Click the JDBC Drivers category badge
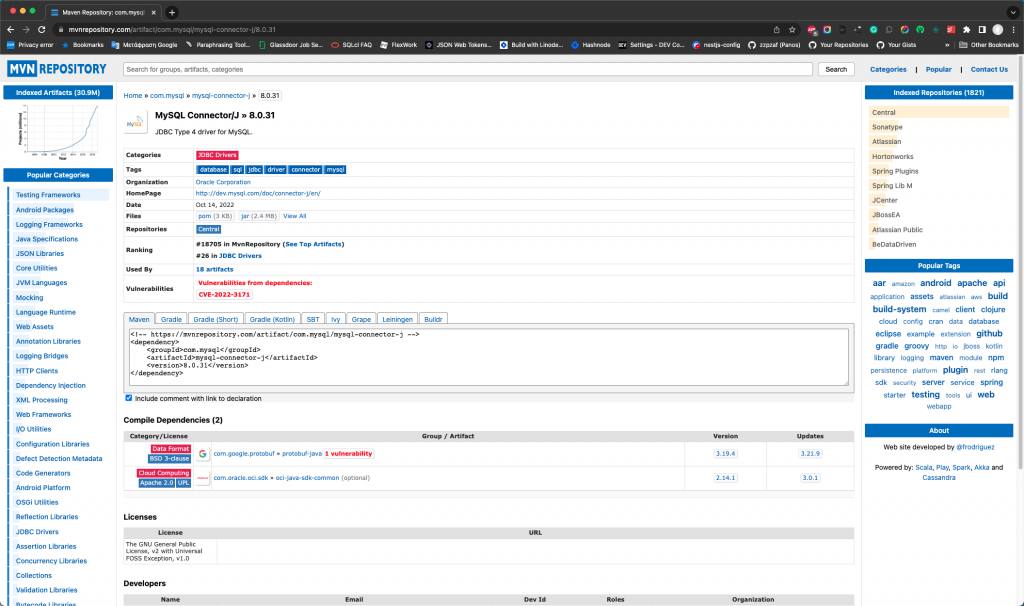 tap(217, 155)
